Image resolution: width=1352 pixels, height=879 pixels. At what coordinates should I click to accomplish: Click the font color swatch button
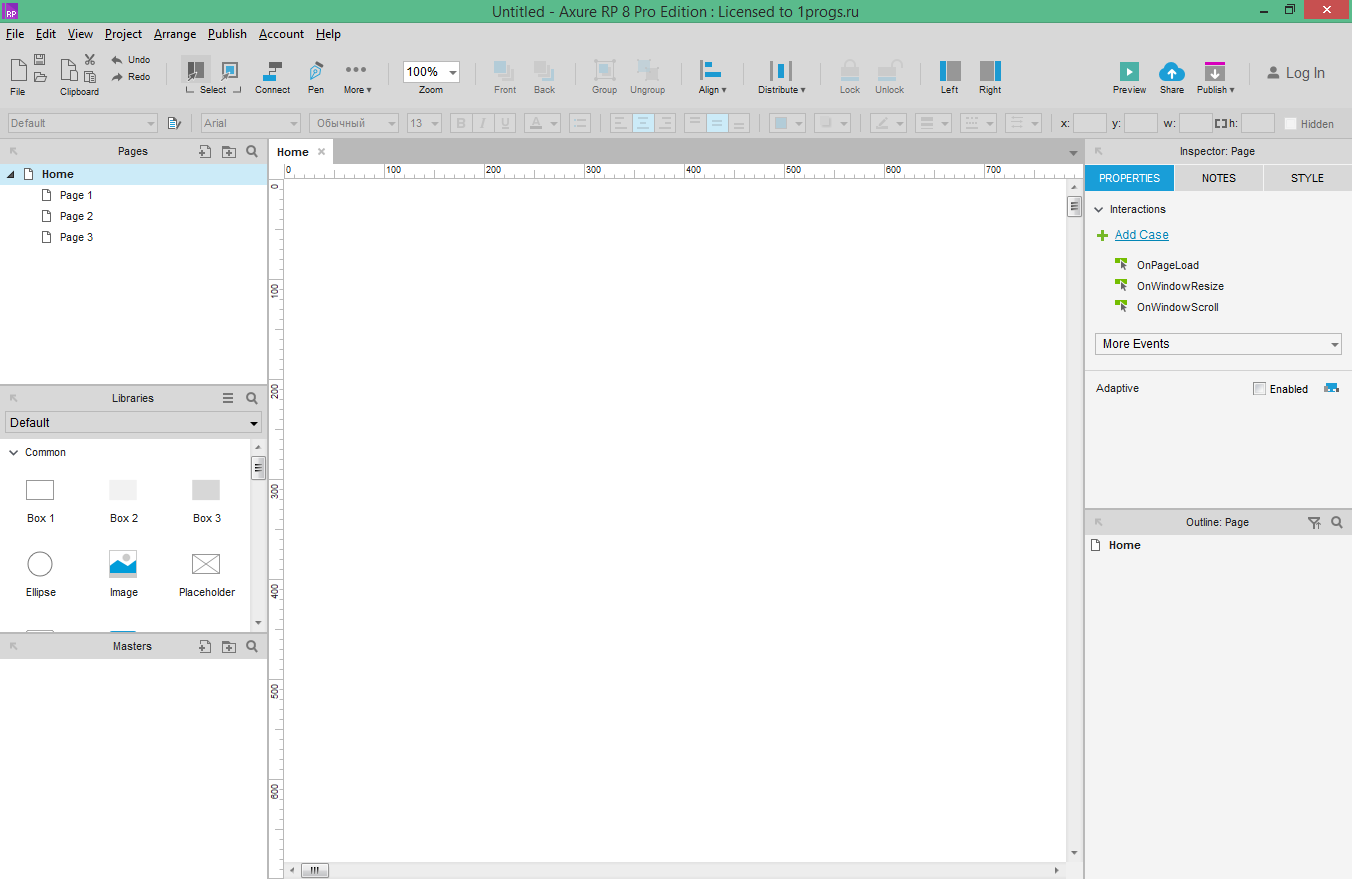542,124
